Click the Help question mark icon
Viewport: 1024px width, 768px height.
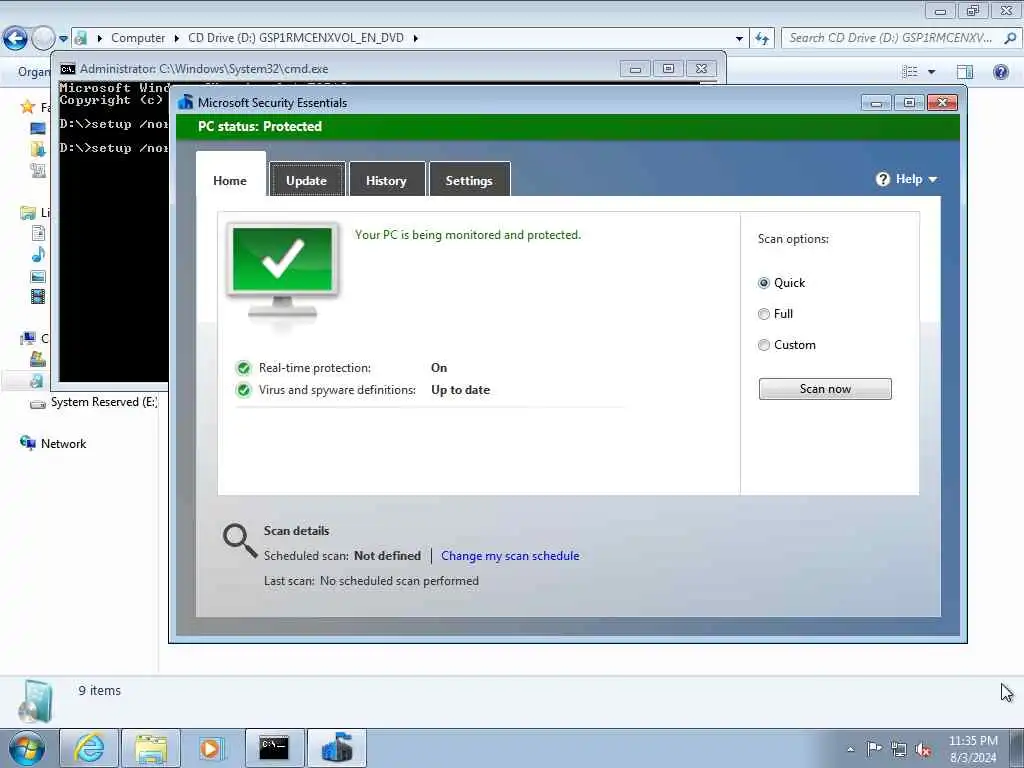[883, 179]
